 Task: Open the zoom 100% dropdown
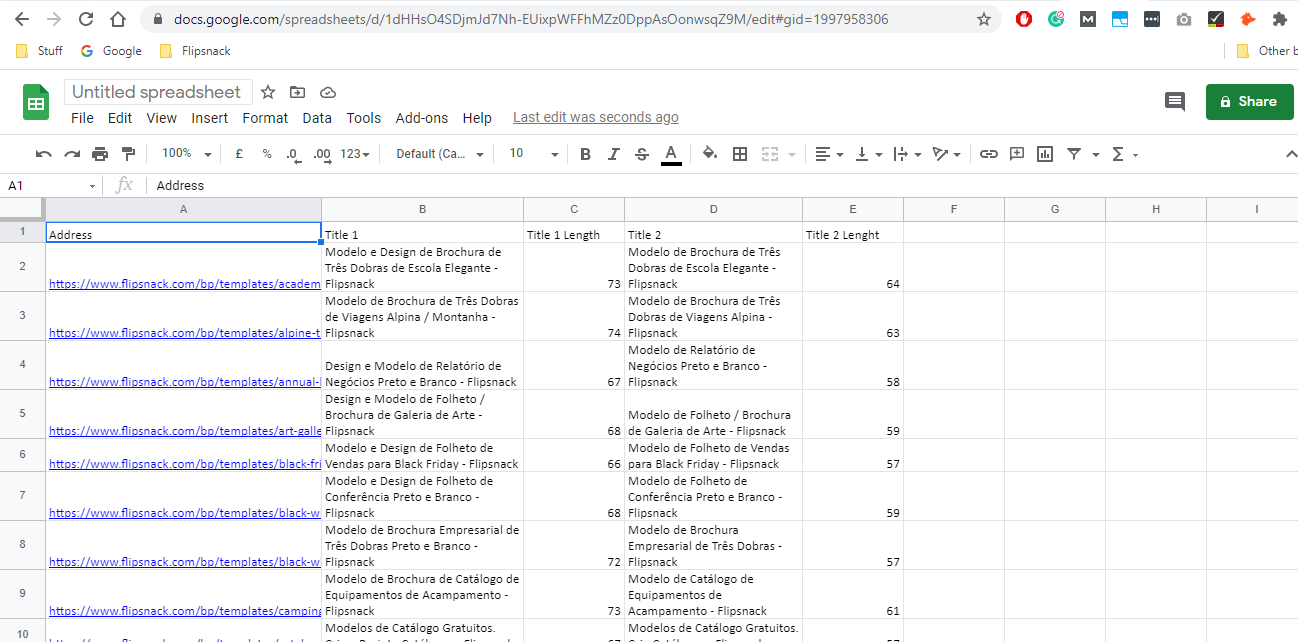click(x=186, y=154)
